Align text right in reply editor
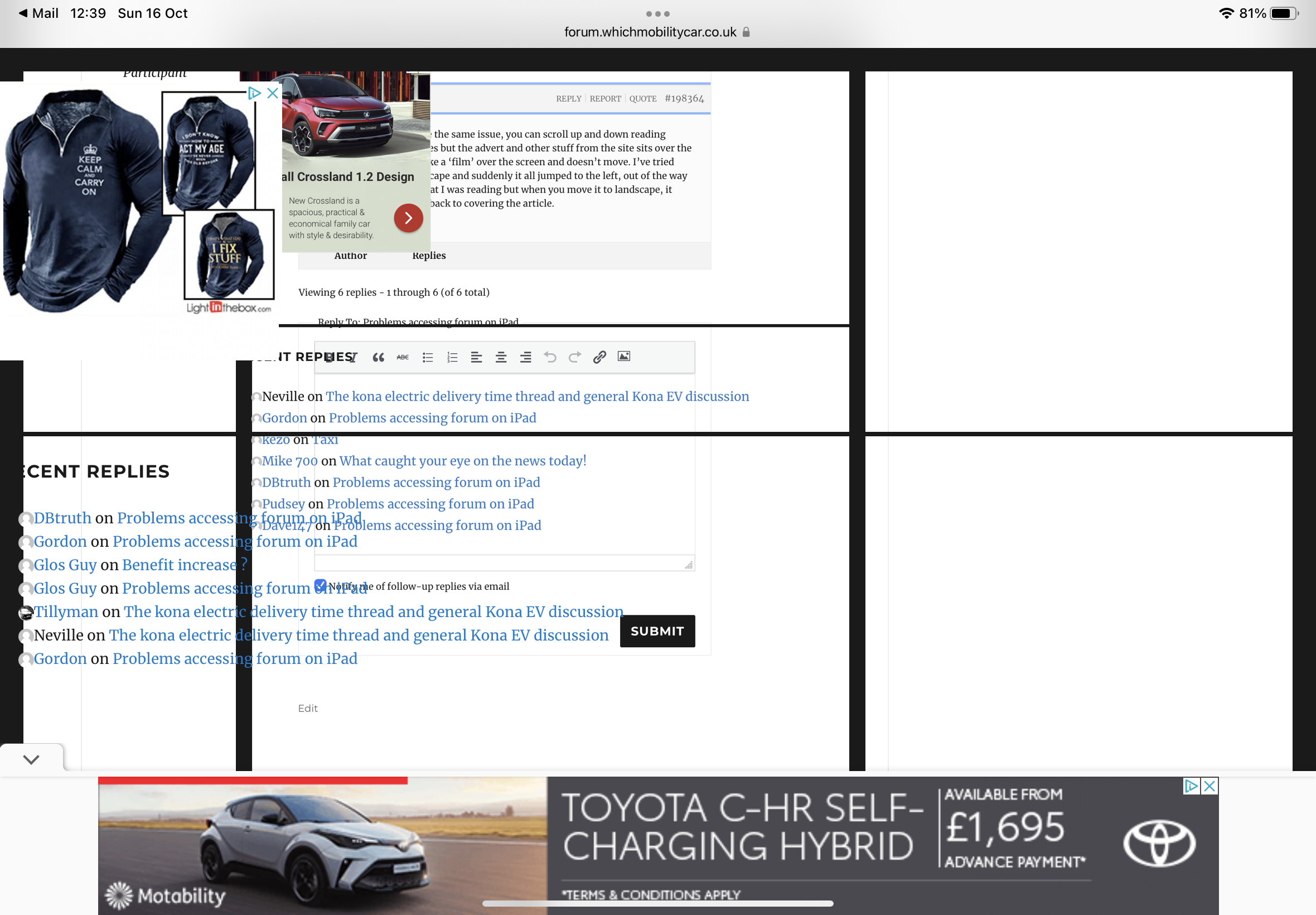Screen dimensions: 1316x915 tap(525, 357)
